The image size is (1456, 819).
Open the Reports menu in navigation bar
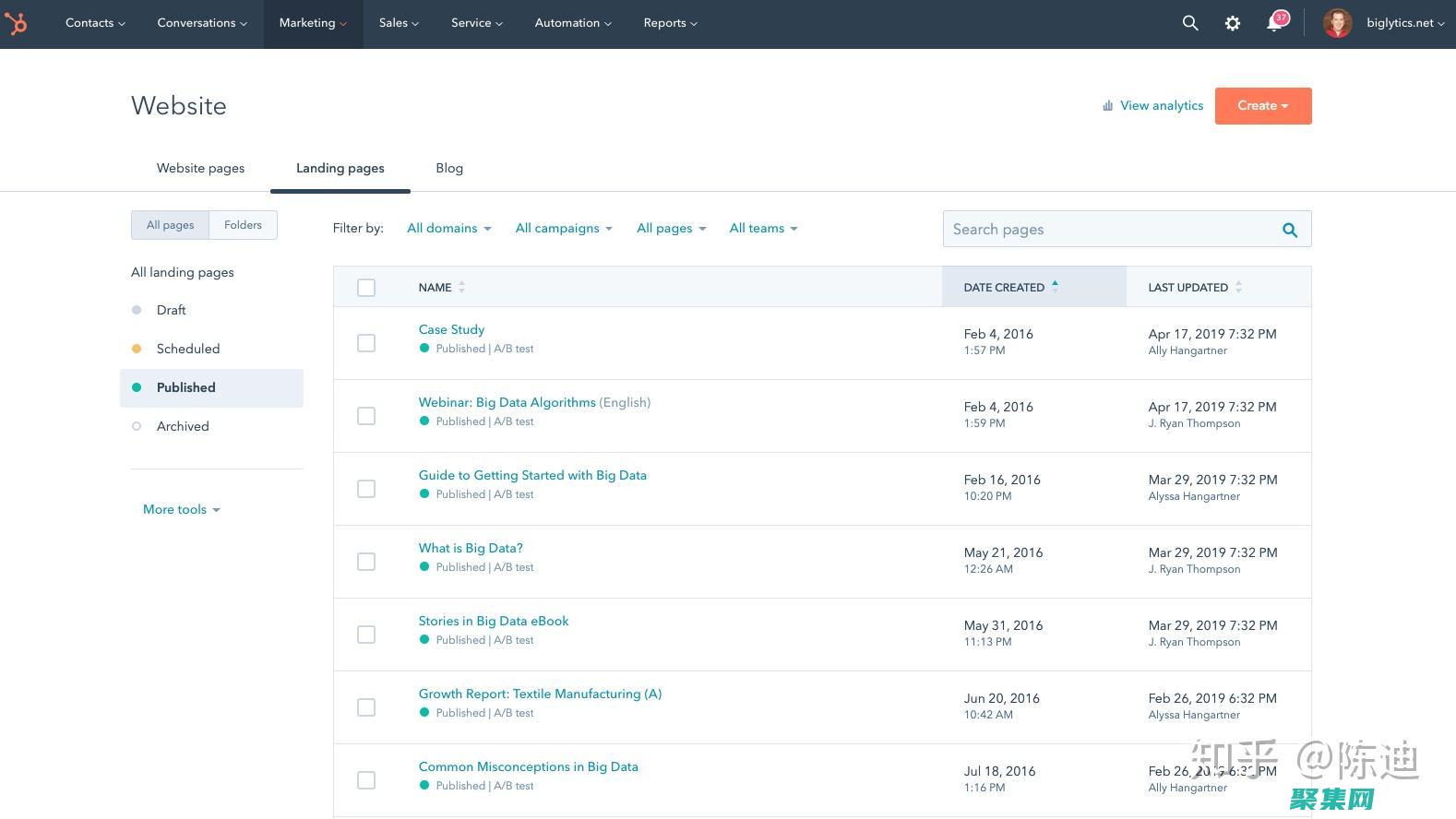click(x=670, y=23)
